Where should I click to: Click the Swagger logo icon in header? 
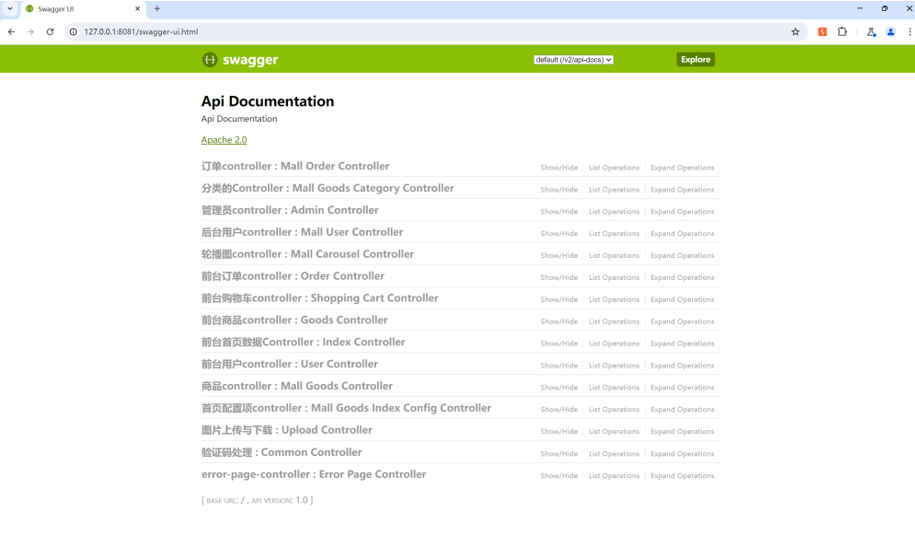[209, 60]
